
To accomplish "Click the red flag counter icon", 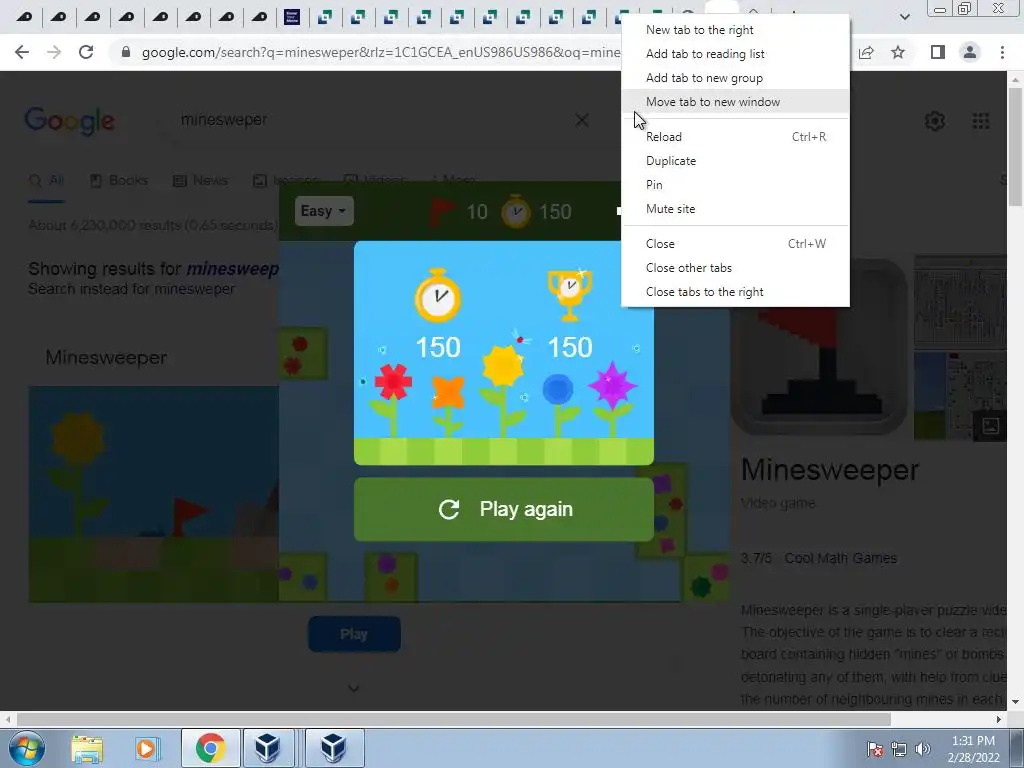I will coord(442,212).
